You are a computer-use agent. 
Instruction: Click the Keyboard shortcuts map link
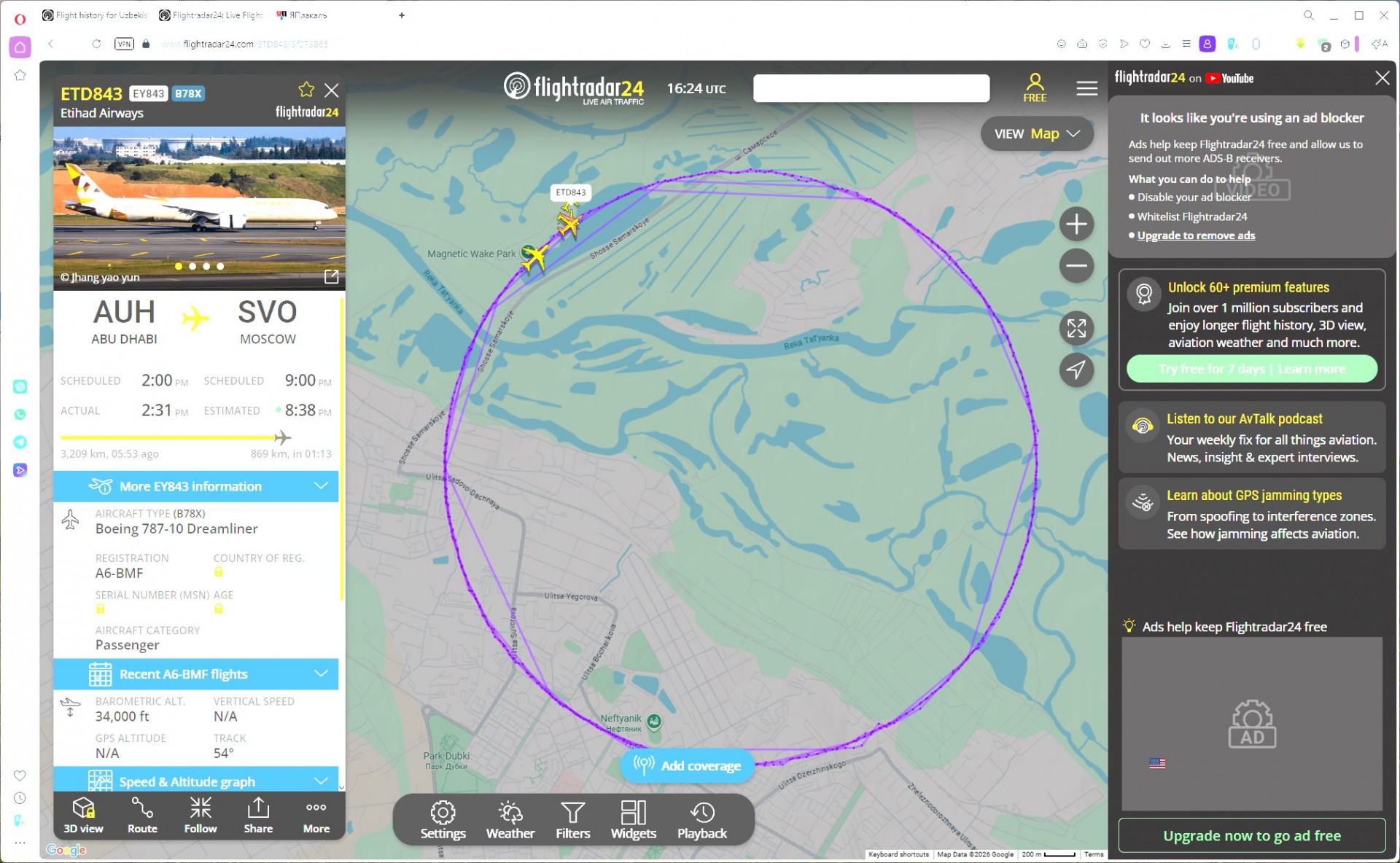[x=898, y=854]
